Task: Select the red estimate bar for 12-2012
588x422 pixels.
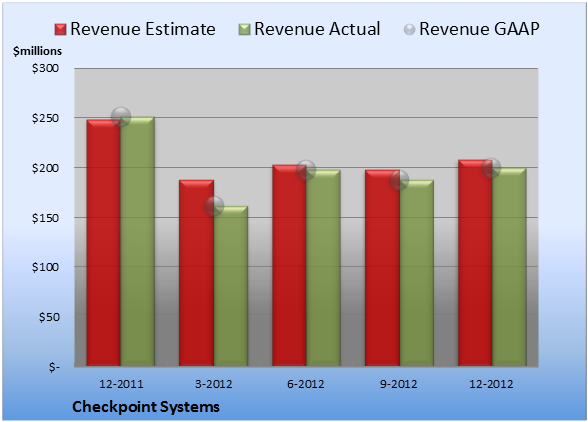Action: click(475, 263)
